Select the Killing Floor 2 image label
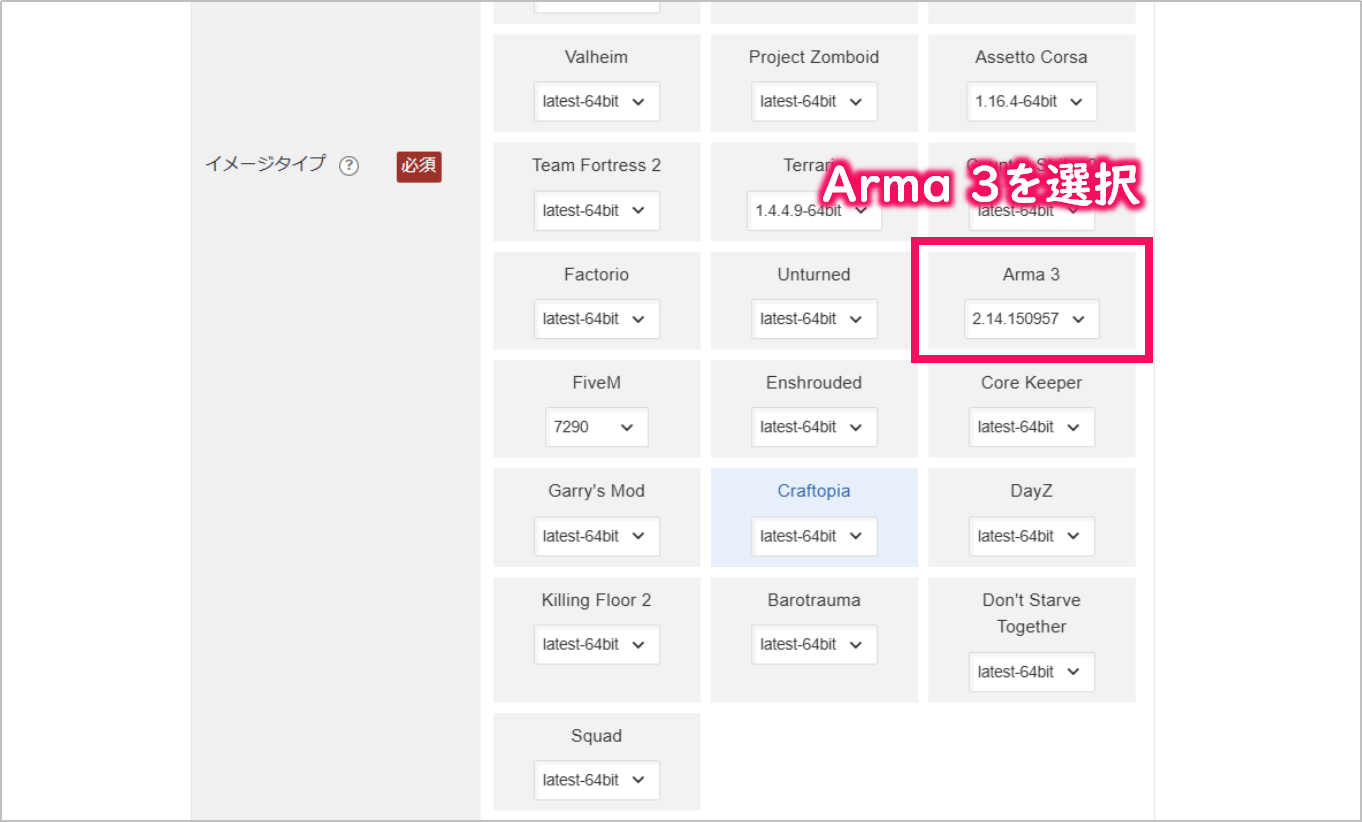The height and width of the screenshot is (822, 1362). click(596, 600)
